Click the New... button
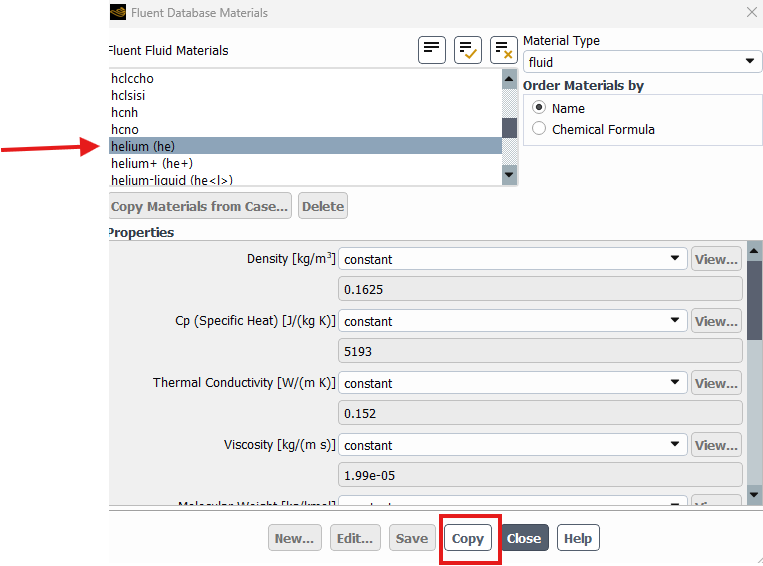Screen dimensions: 763x566 pos(294,538)
